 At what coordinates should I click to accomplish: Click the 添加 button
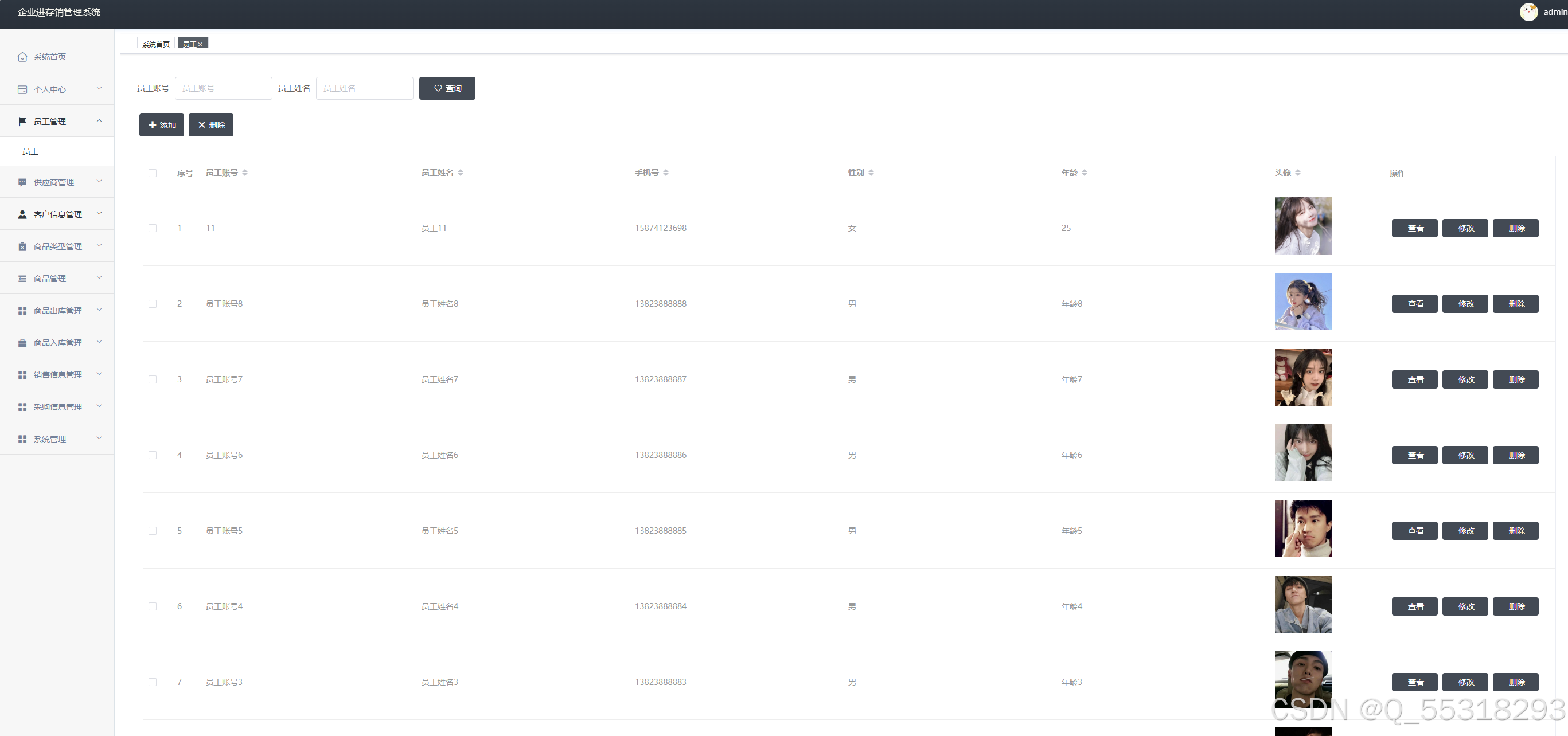161,125
